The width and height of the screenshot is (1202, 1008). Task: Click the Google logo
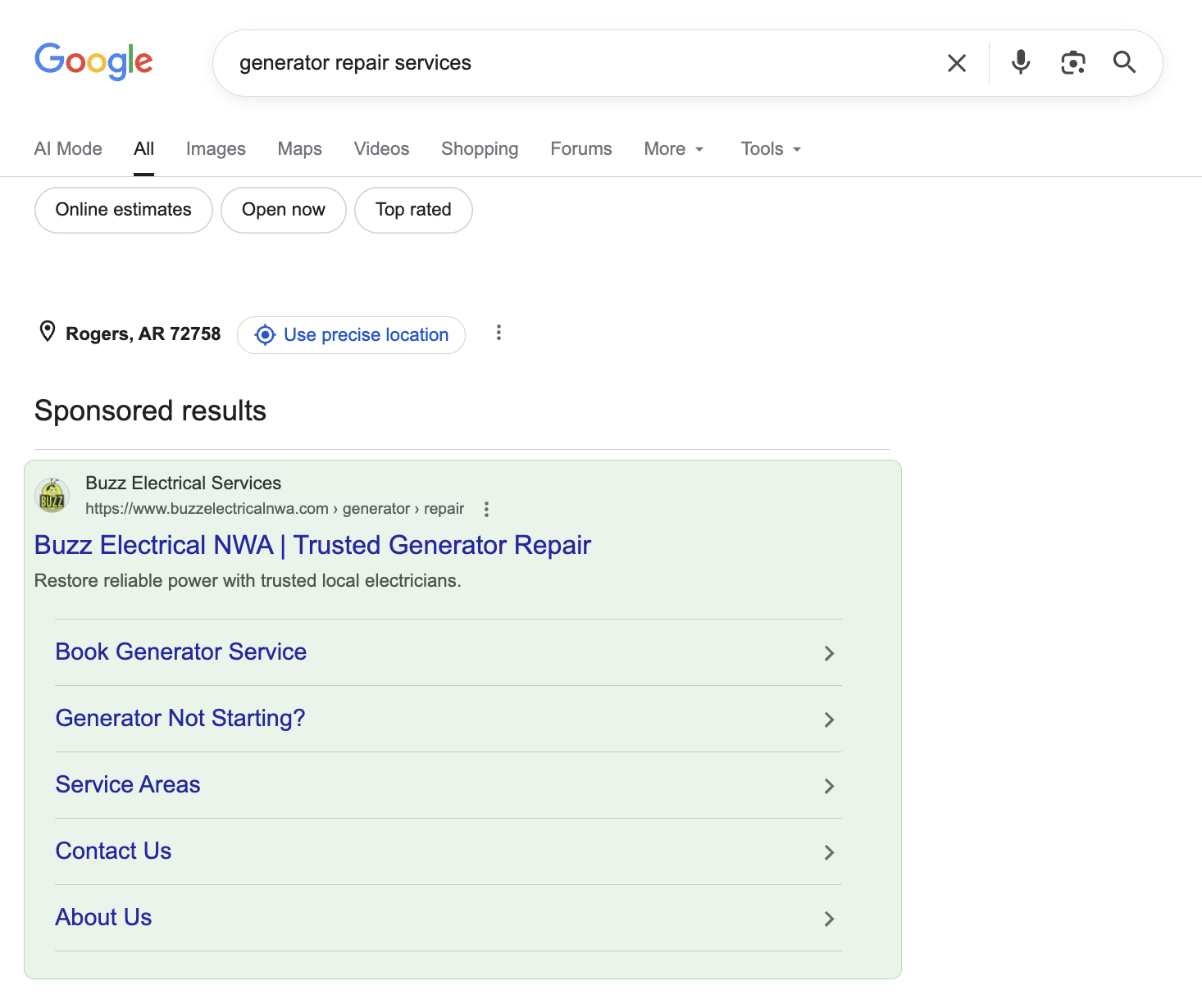(93, 61)
